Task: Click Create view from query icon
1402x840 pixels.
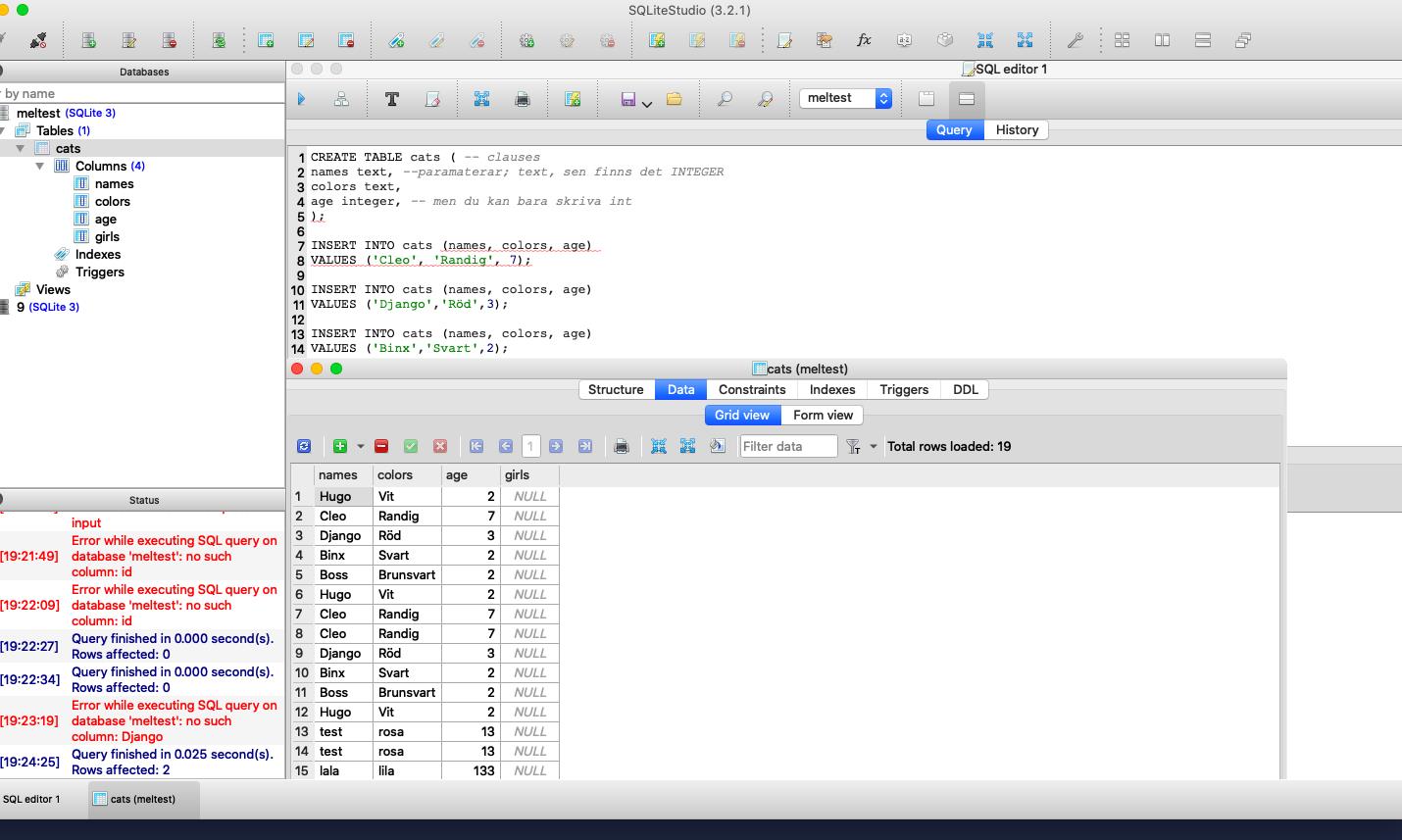Action: [573, 99]
